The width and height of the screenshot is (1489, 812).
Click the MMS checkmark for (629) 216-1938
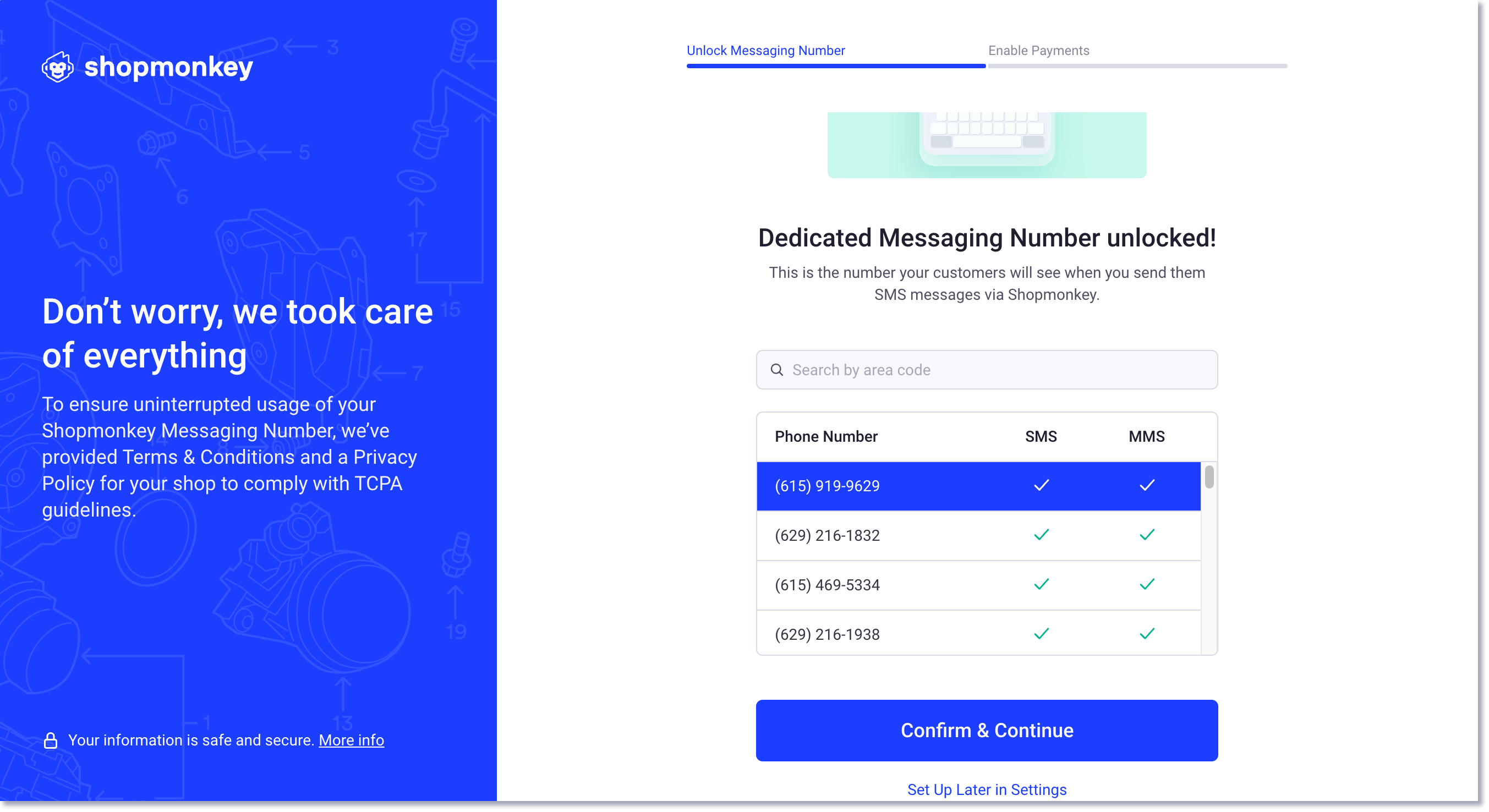pyautogui.click(x=1147, y=634)
